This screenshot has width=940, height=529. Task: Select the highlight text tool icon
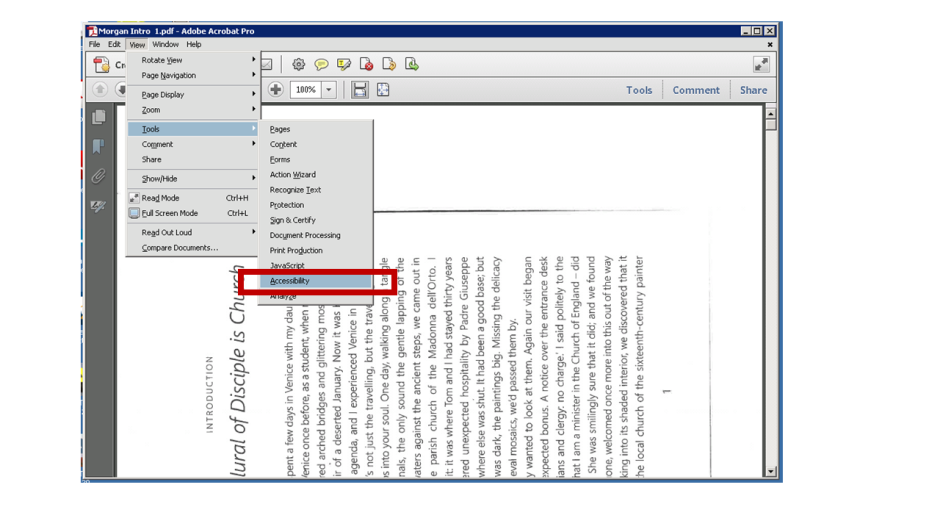pos(344,64)
